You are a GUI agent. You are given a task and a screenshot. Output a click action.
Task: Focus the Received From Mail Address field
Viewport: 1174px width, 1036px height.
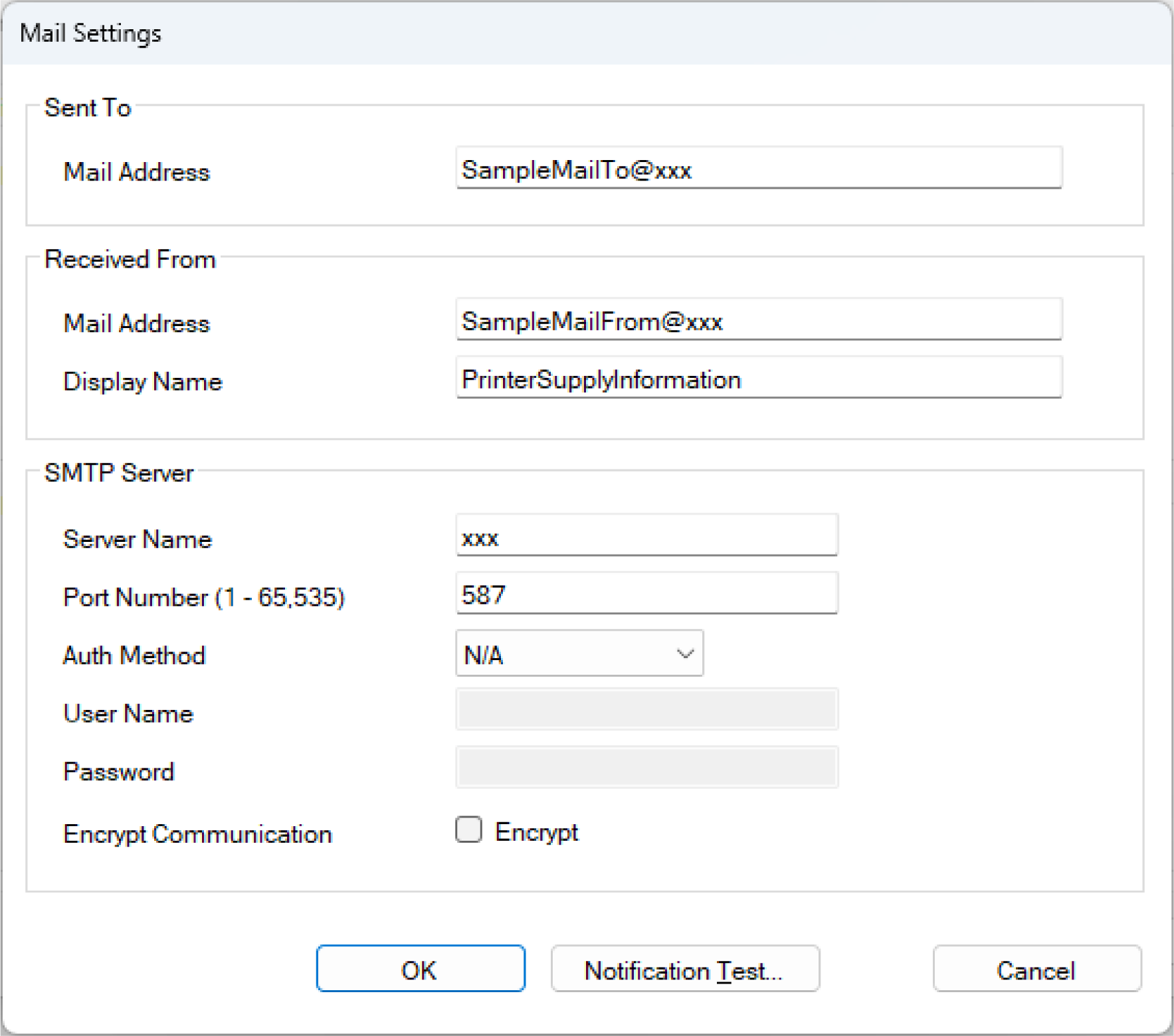pos(758,320)
